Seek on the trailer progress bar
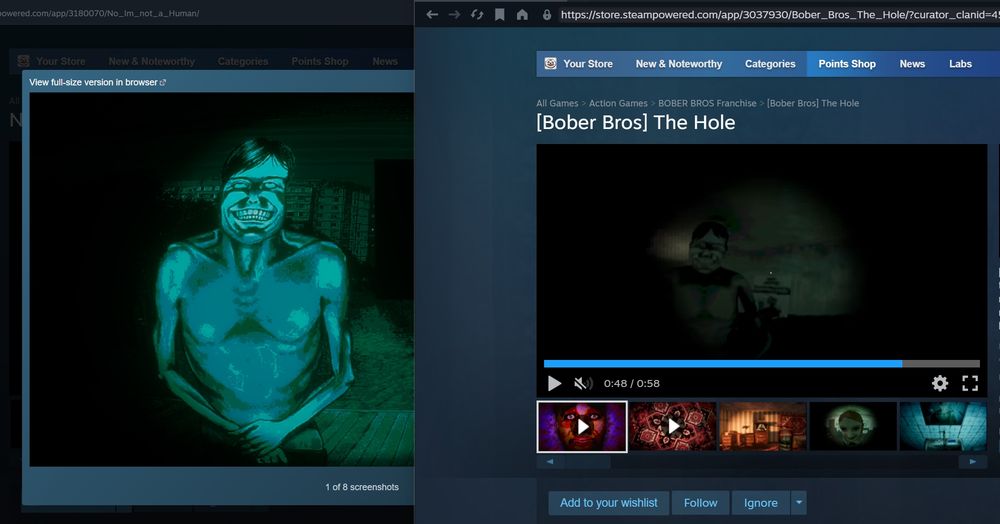Image resolution: width=1000 pixels, height=524 pixels. tap(761, 363)
